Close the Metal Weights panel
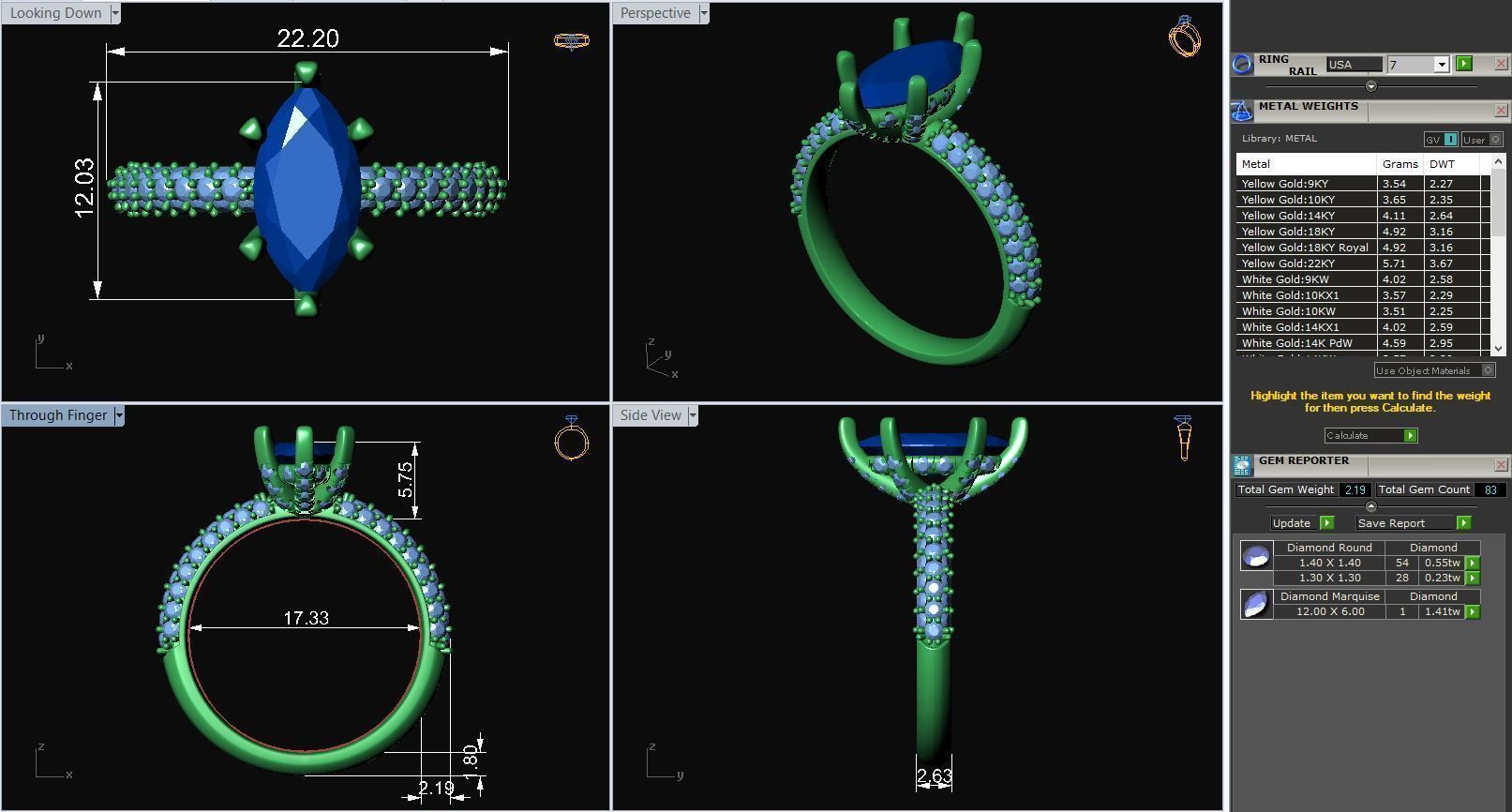 tap(1501, 111)
